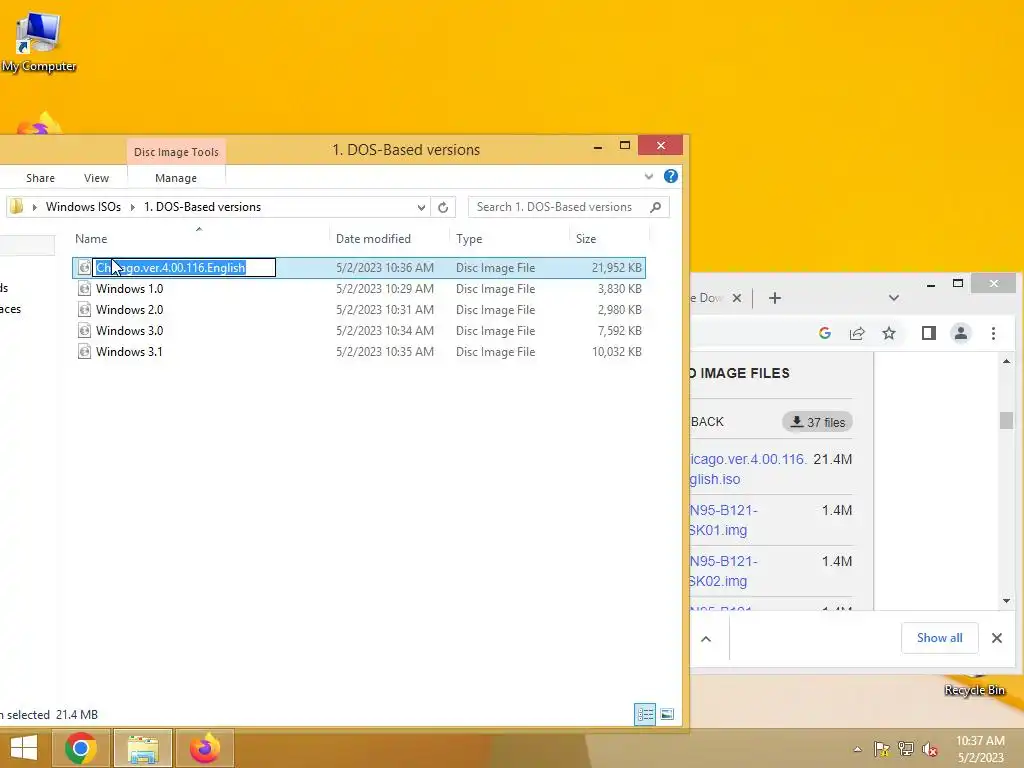This screenshot has width=1024, height=768.
Task: Click the DOS-Based versions breadcrumb
Action: pos(202,207)
